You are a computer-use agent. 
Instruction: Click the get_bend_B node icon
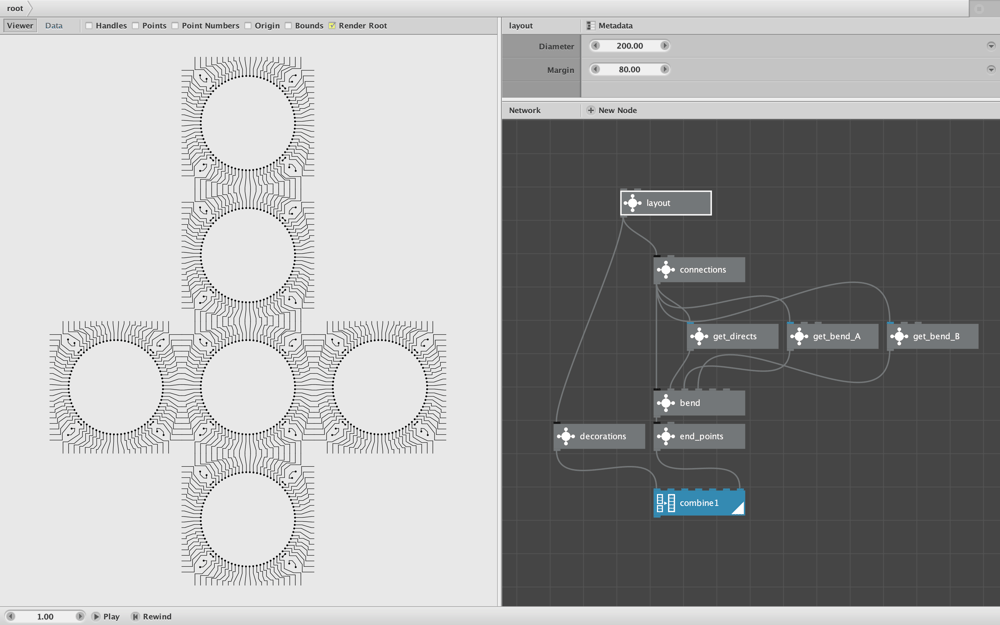tap(899, 336)
